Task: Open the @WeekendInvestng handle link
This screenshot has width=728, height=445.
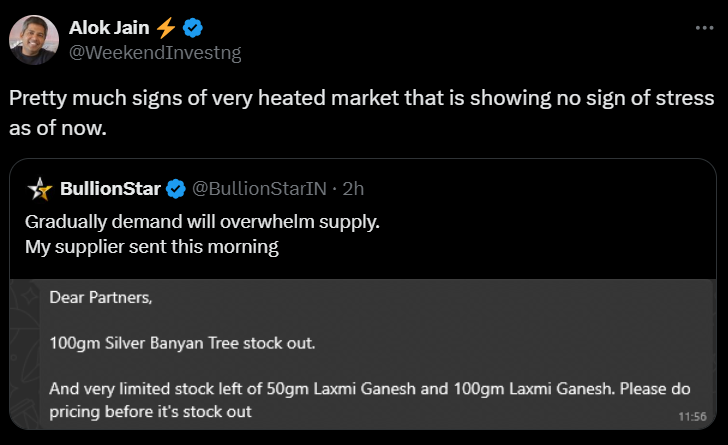Action: 155,51
